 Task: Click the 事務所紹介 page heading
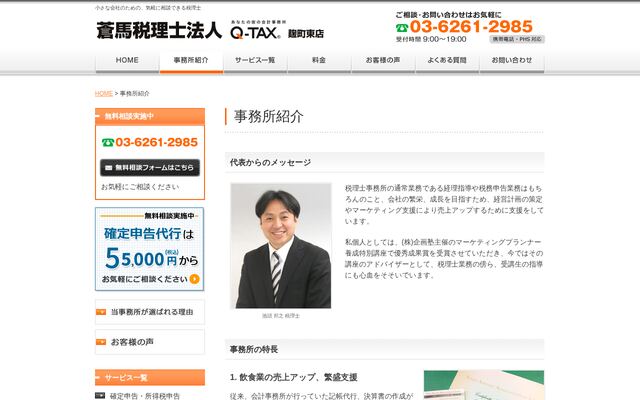269,117
